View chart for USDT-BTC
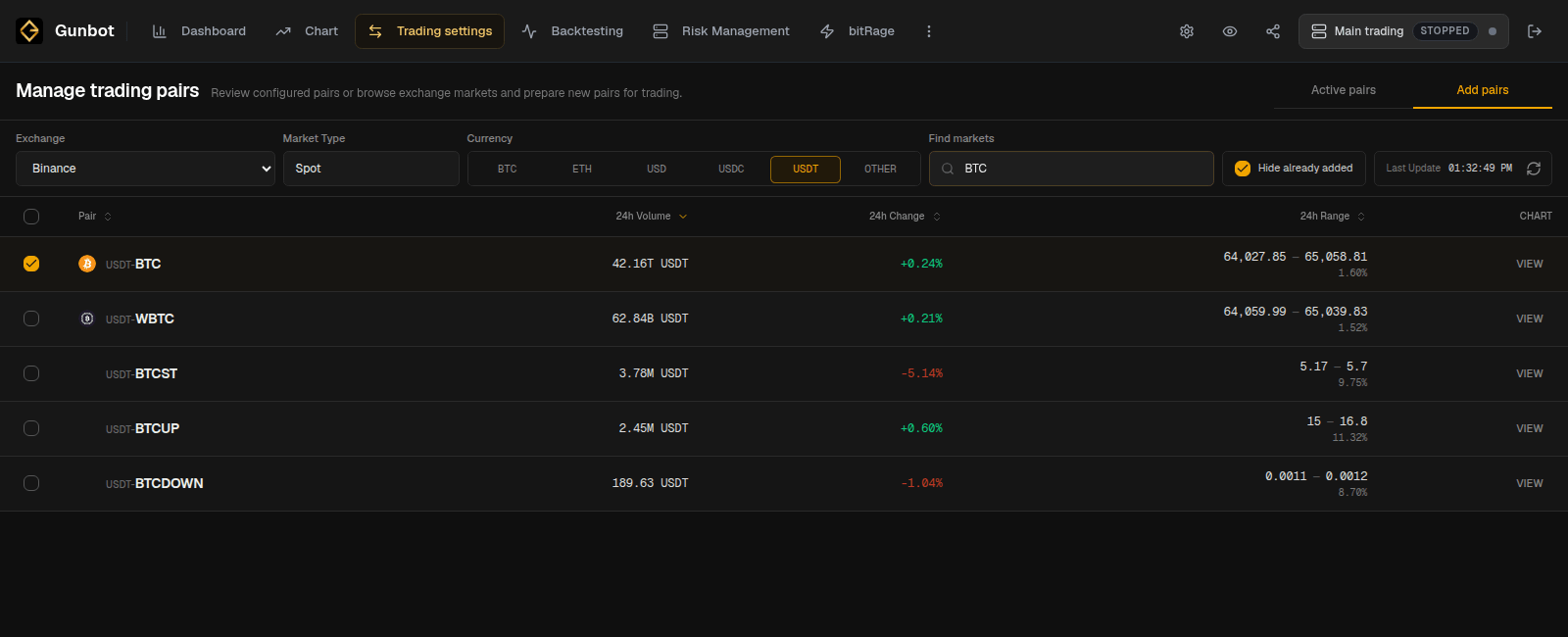 click(x=1529, y=265)
